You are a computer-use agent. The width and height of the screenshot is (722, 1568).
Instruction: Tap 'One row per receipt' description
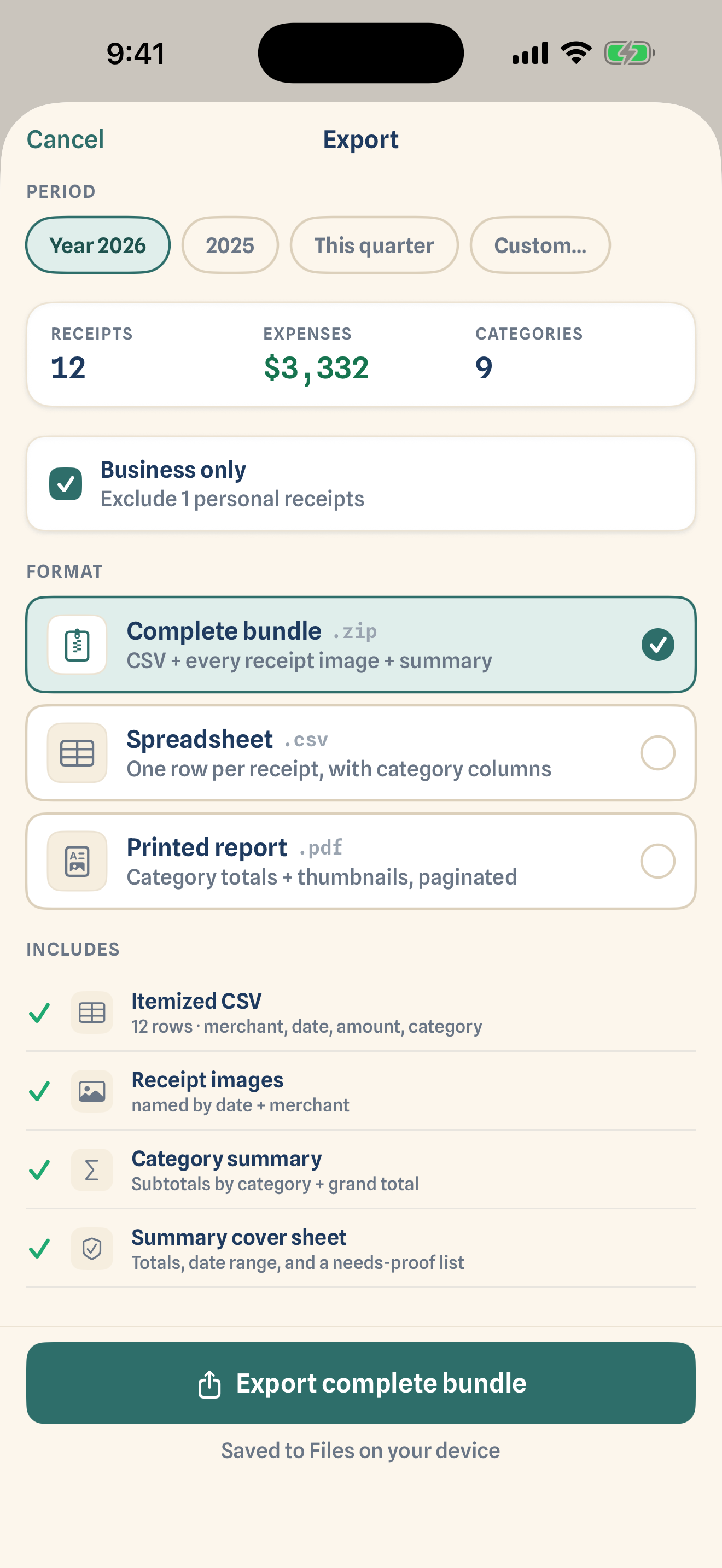click(x=339, y=769)
